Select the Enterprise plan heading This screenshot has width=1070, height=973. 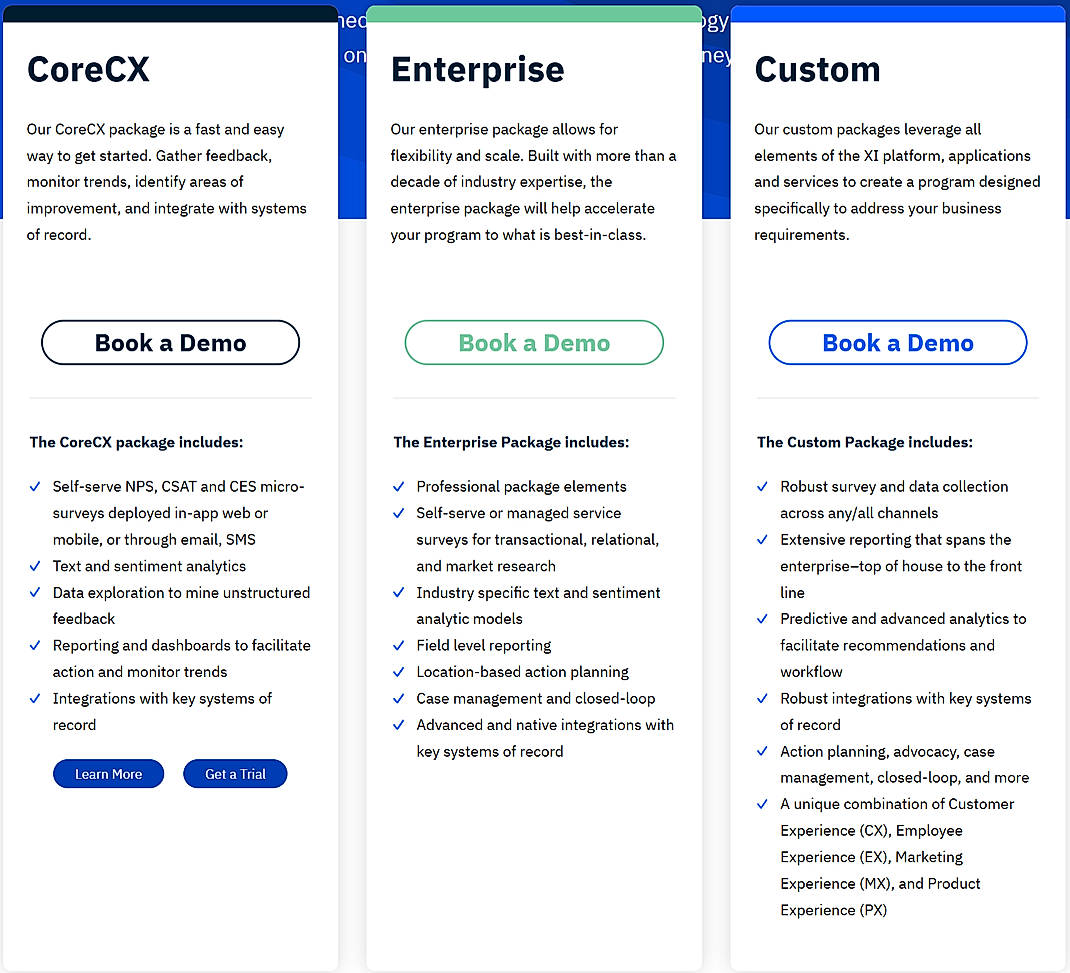(x=477, y=69)
